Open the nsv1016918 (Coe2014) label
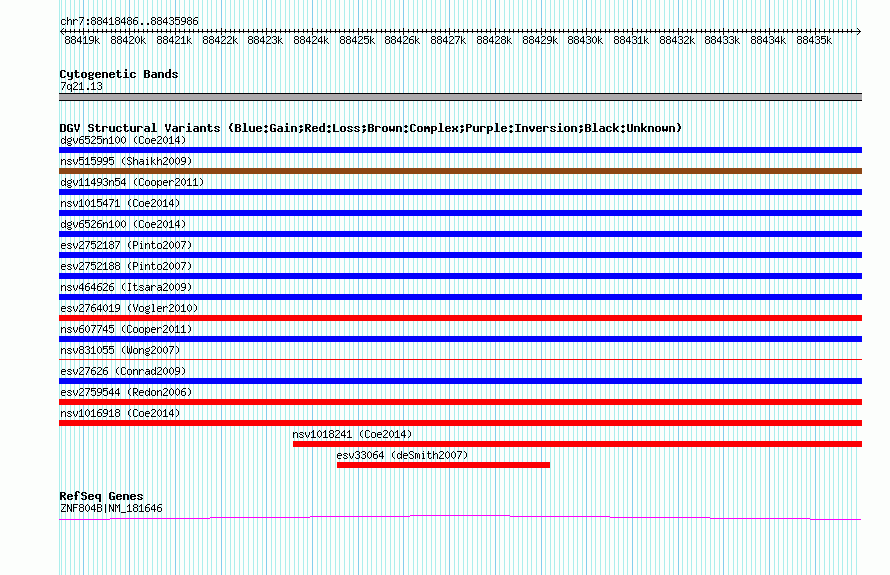 click(120, 413)
